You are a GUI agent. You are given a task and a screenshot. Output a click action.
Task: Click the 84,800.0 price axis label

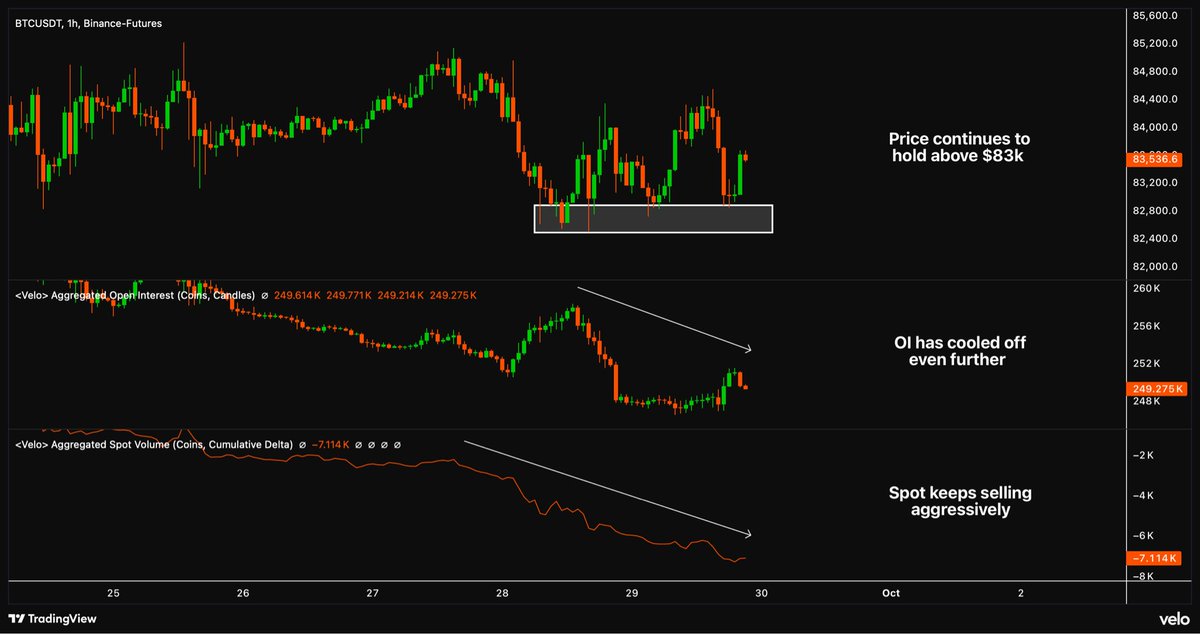tap(1156, 72)
